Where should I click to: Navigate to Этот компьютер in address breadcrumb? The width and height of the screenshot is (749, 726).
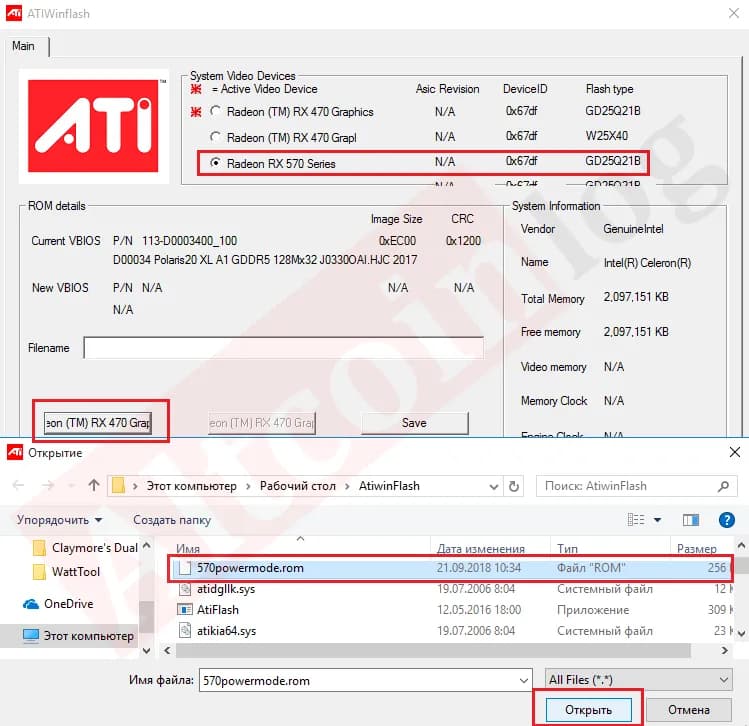(192, 486)
